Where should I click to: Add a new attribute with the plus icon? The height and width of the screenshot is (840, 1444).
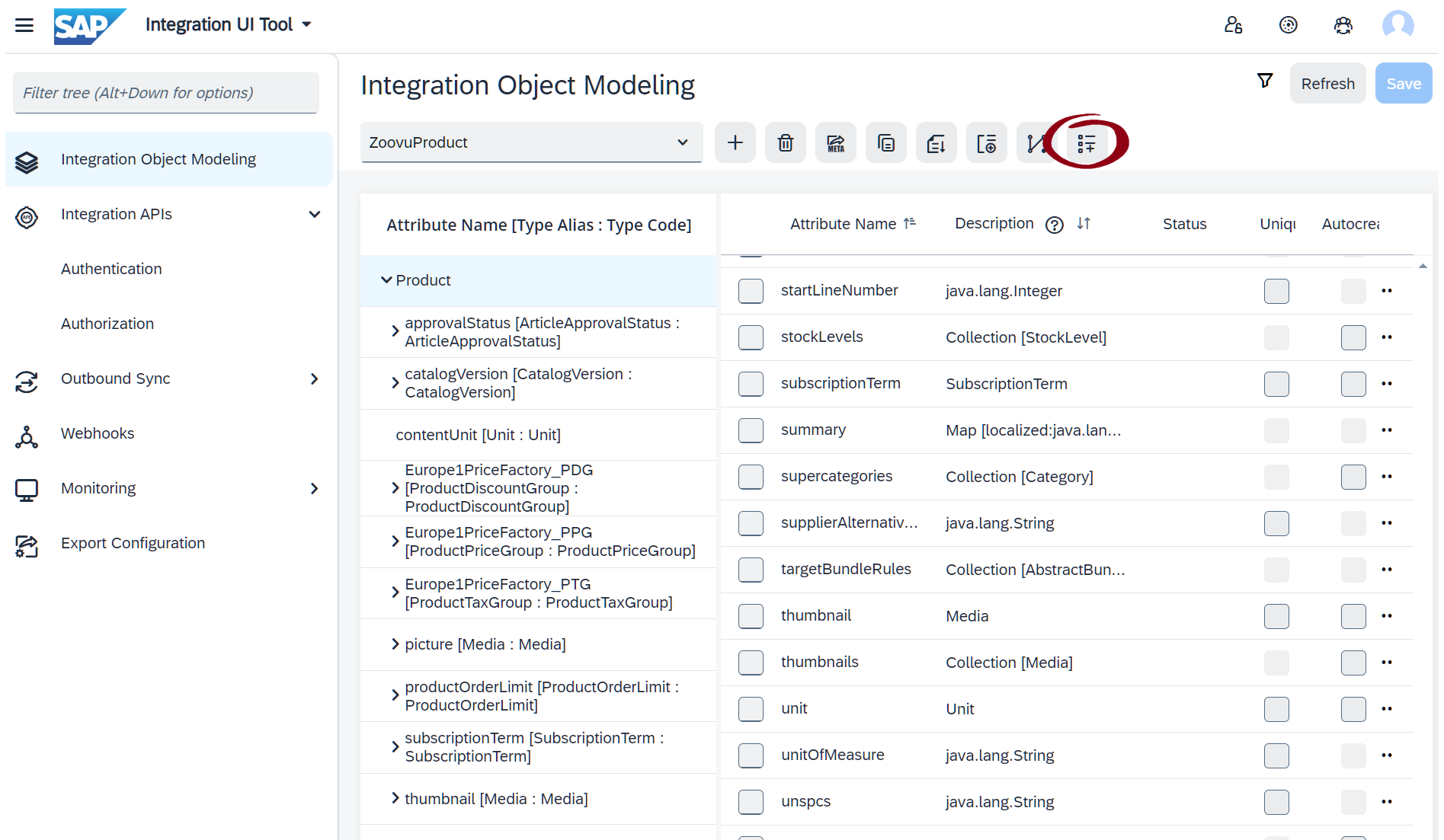(734, 142)
